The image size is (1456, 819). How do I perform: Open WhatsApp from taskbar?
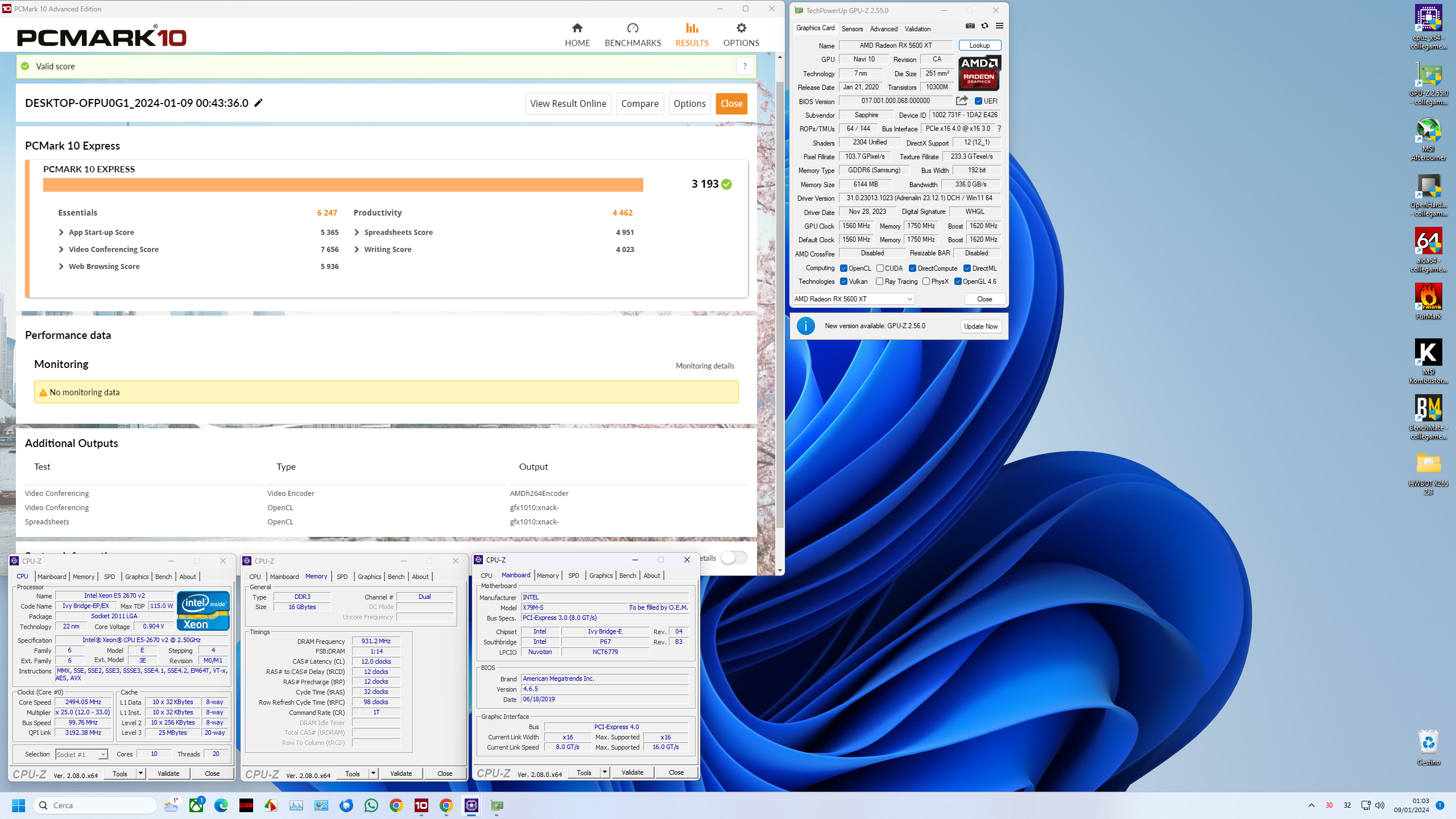[x=371, y=805]
